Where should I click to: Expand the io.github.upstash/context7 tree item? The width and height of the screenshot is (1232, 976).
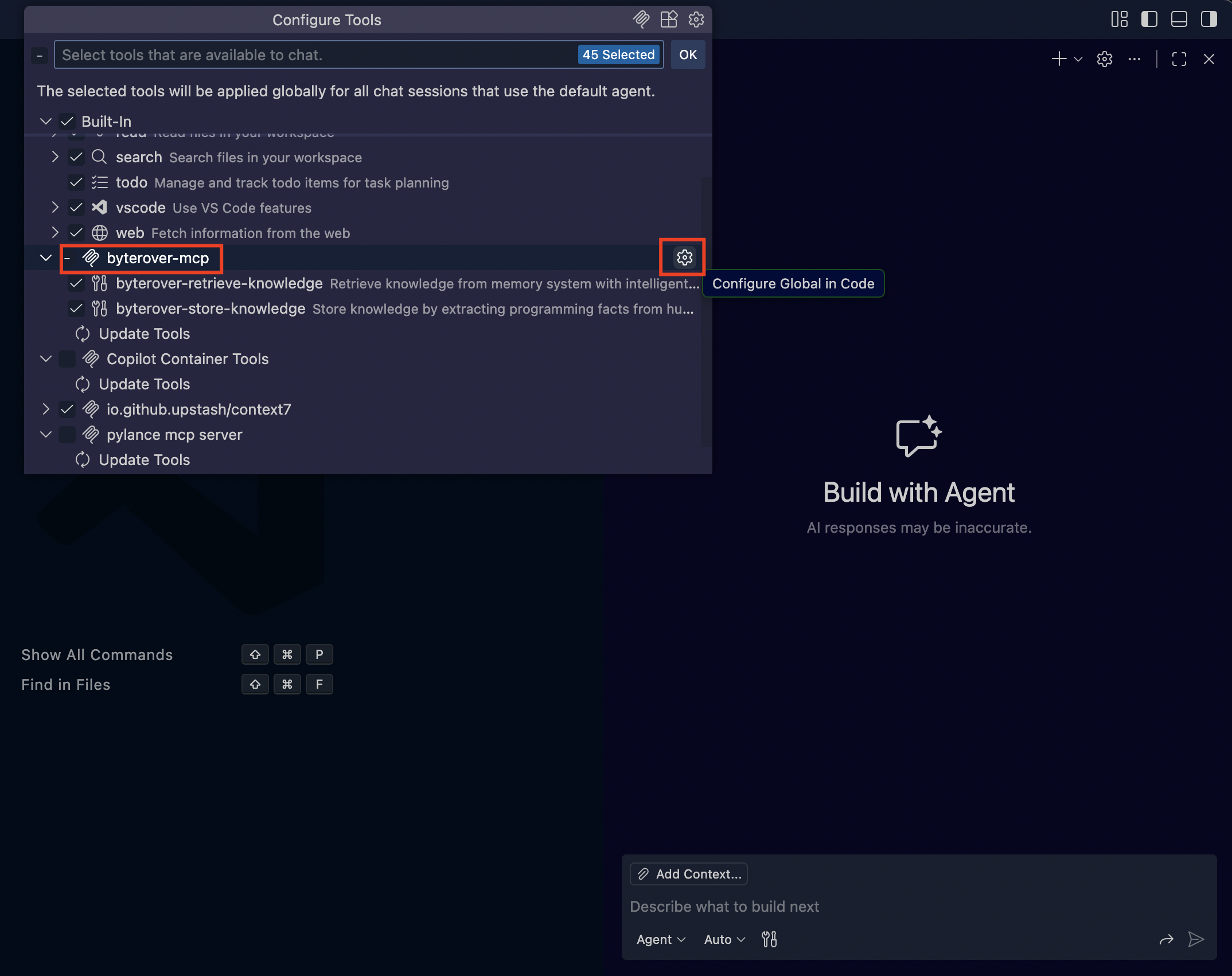pyautogui.click(x=46, y=409)
